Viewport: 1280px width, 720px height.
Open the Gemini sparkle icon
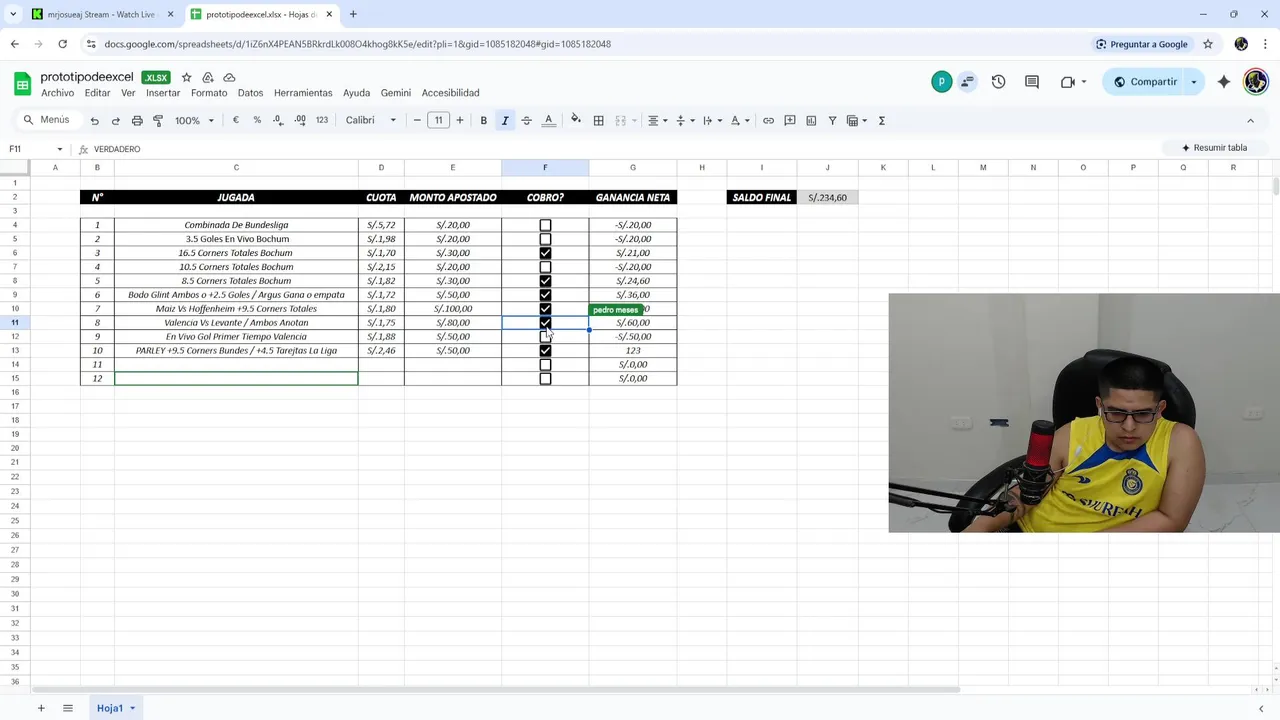(1224, 82)
